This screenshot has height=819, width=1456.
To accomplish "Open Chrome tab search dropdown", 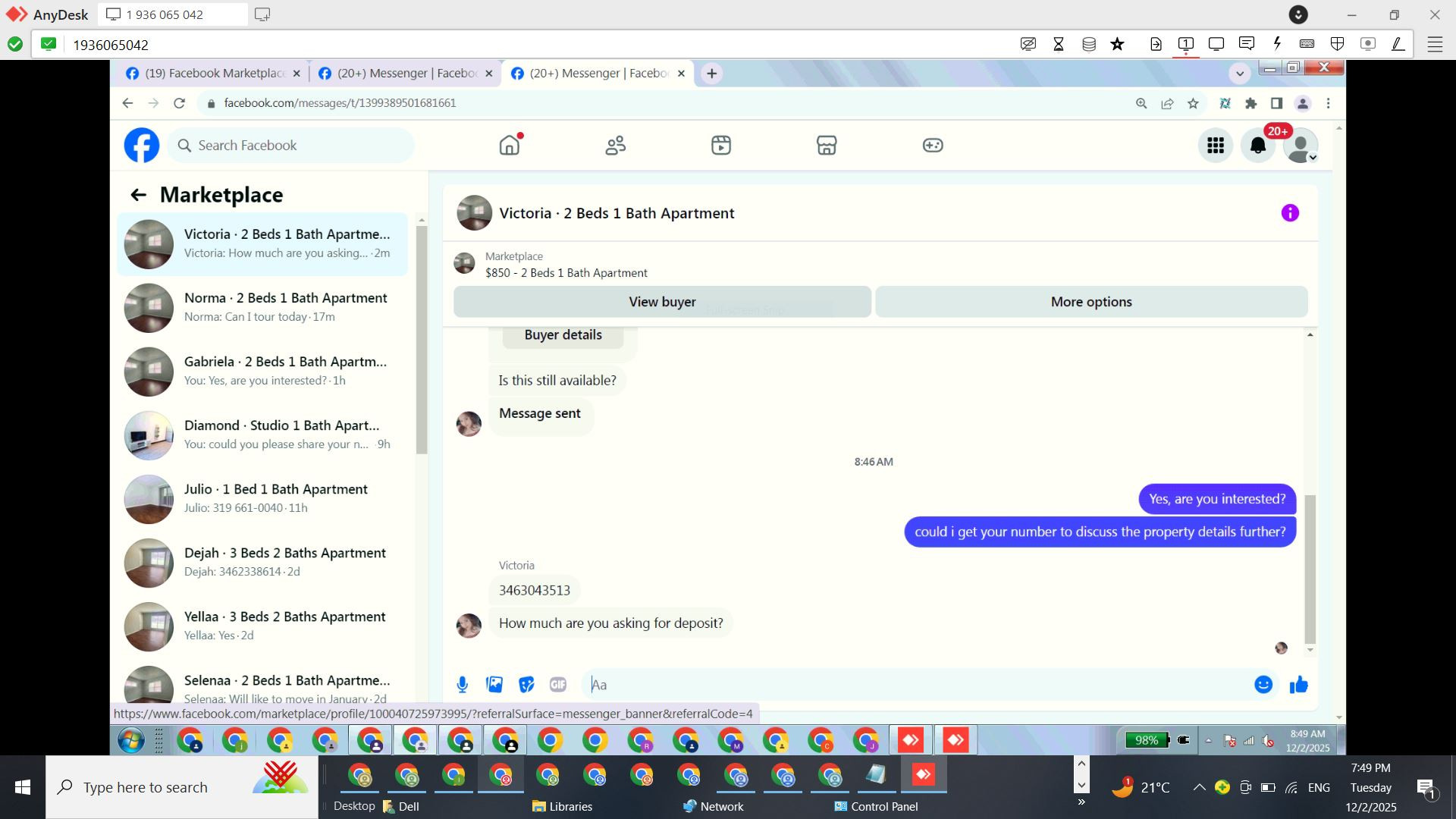I will 1239,74.
